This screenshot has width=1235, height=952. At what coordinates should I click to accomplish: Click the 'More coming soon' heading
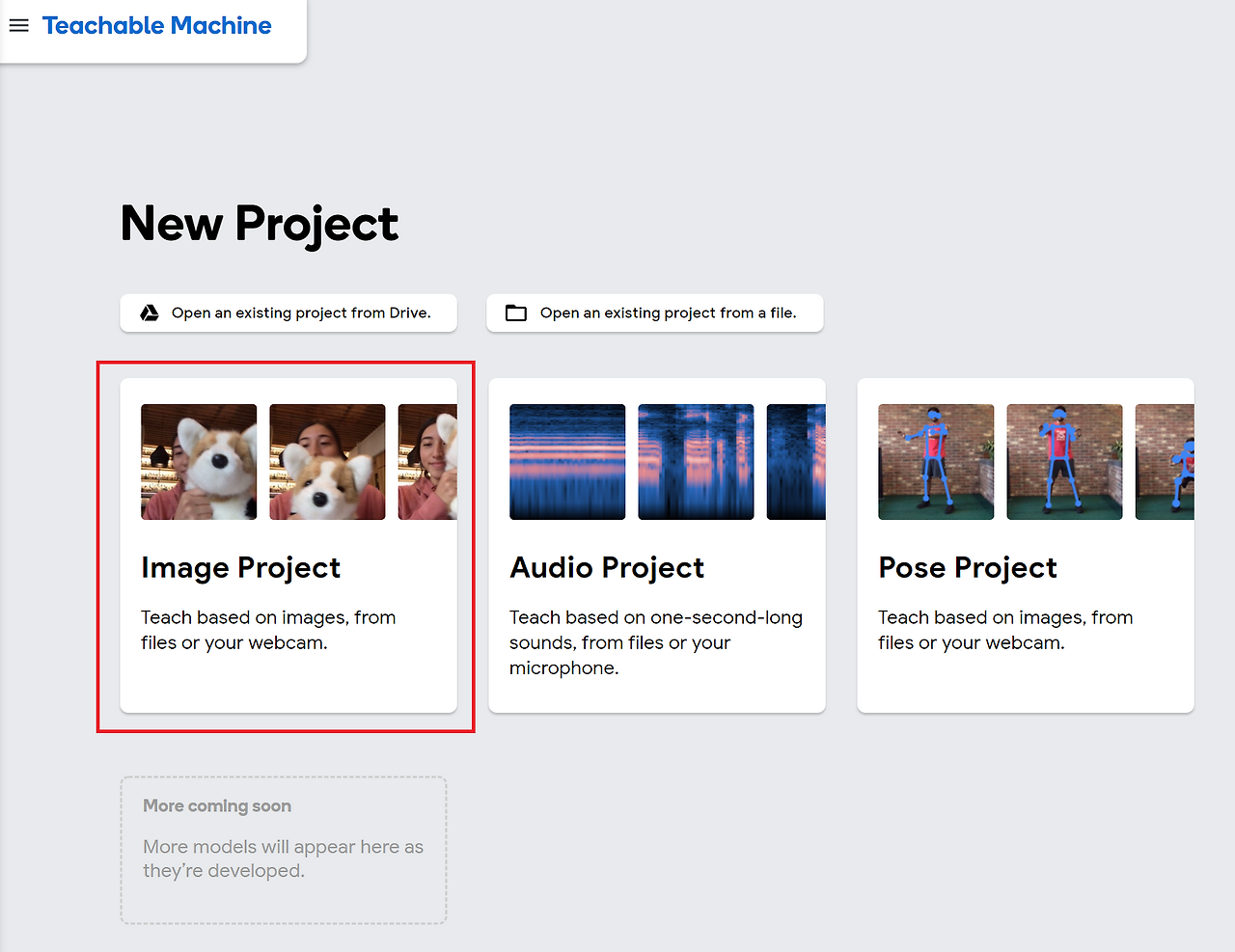tap(217, 806)
